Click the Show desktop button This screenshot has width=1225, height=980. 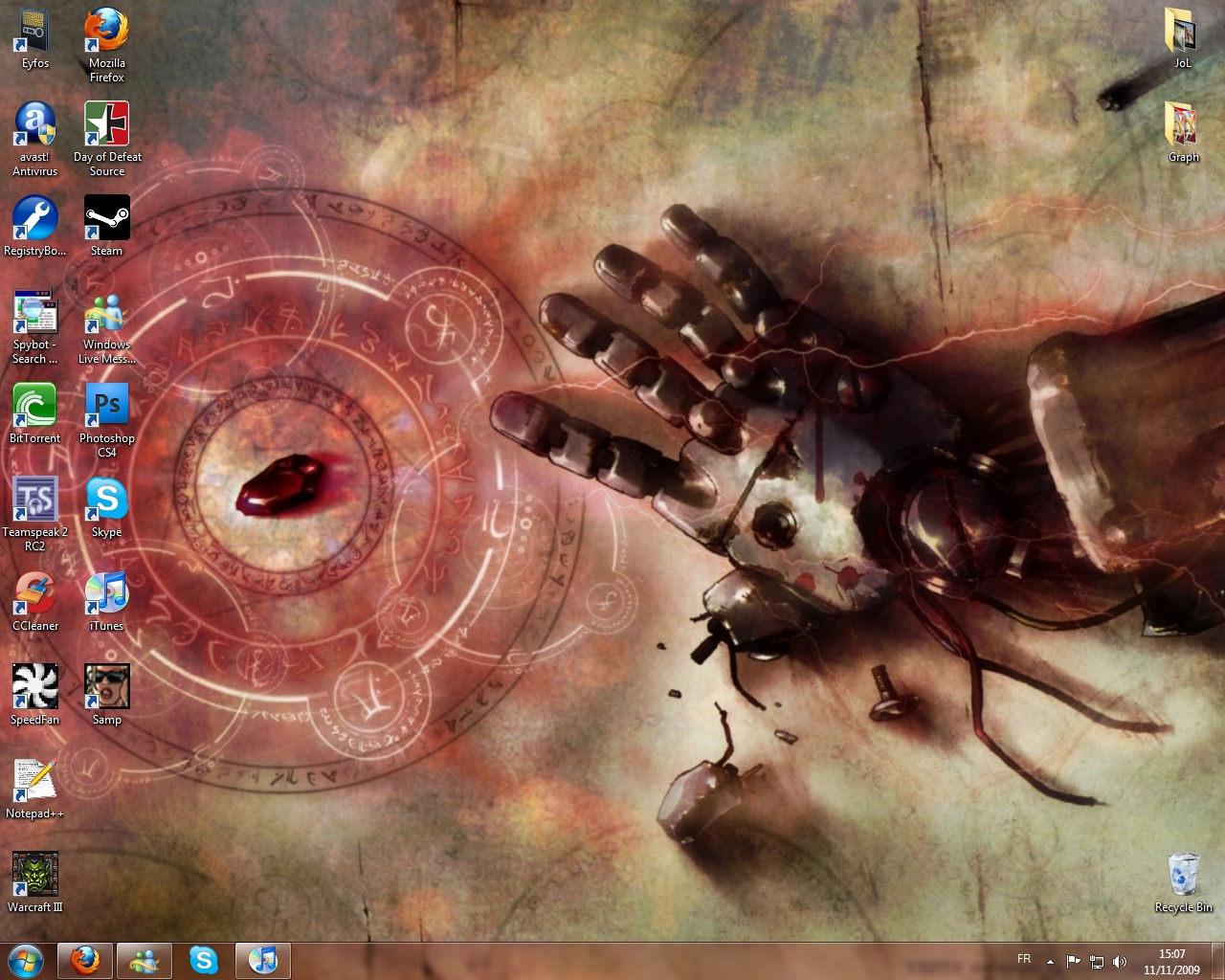[x=1217, y=961]
